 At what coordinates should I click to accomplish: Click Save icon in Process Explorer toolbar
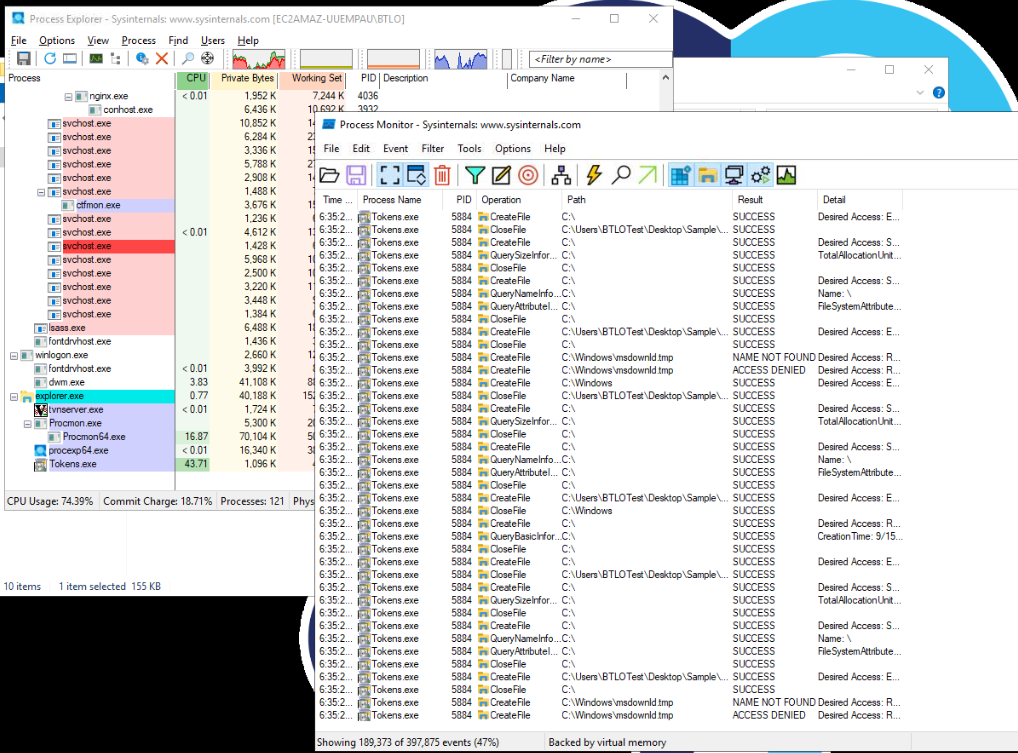point(23,58)
